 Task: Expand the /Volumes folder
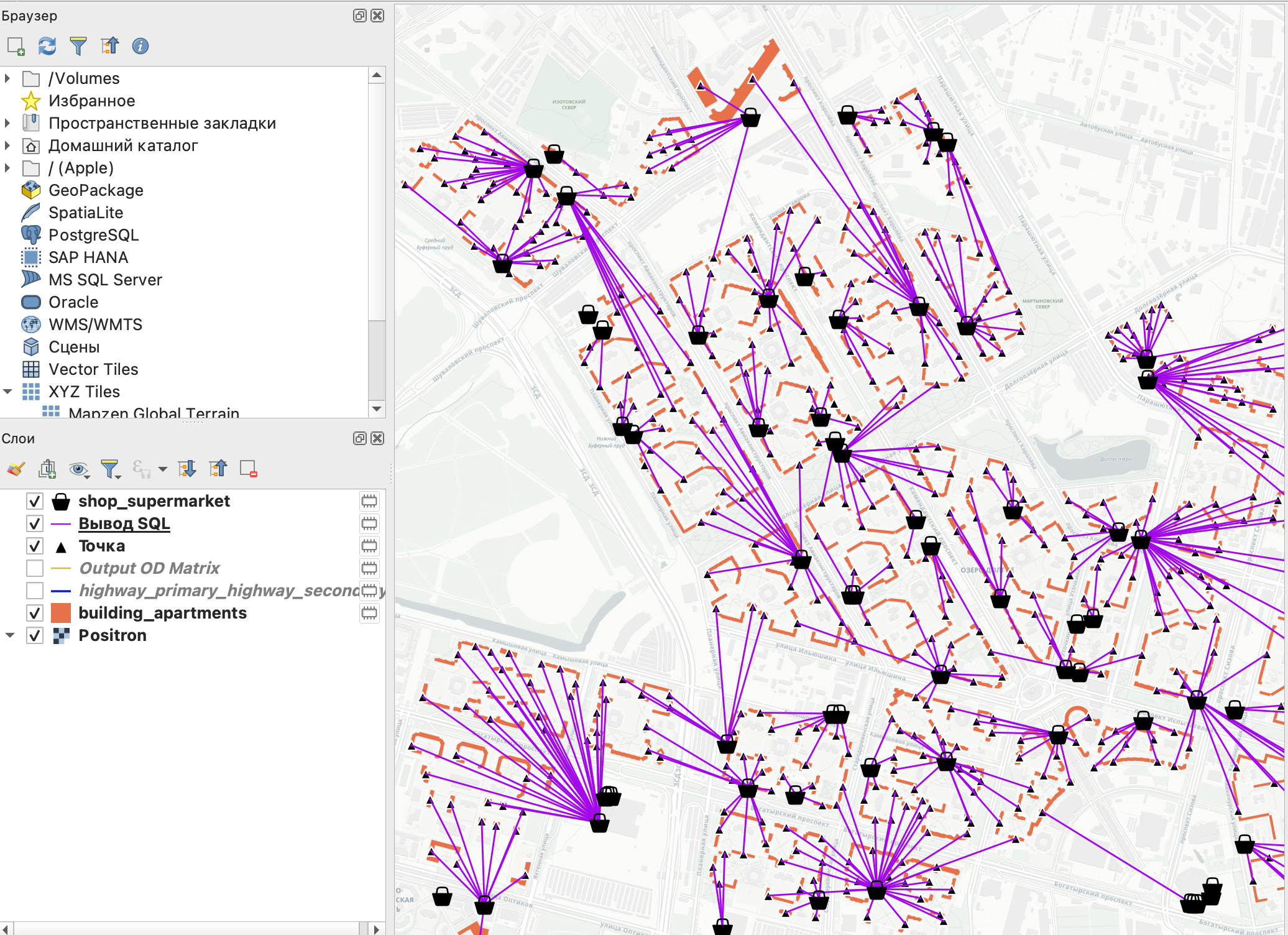coord(7,78)
